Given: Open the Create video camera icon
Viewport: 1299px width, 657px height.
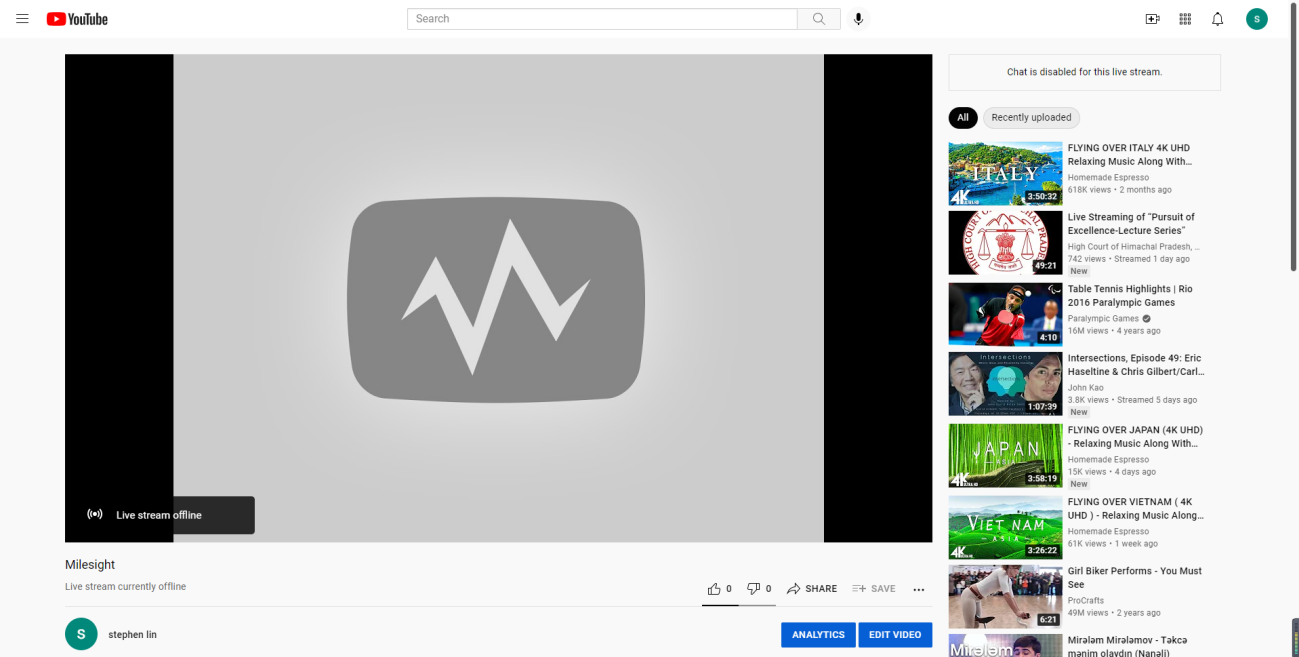Looking at the screenshot, I should tap(1152, 19).
